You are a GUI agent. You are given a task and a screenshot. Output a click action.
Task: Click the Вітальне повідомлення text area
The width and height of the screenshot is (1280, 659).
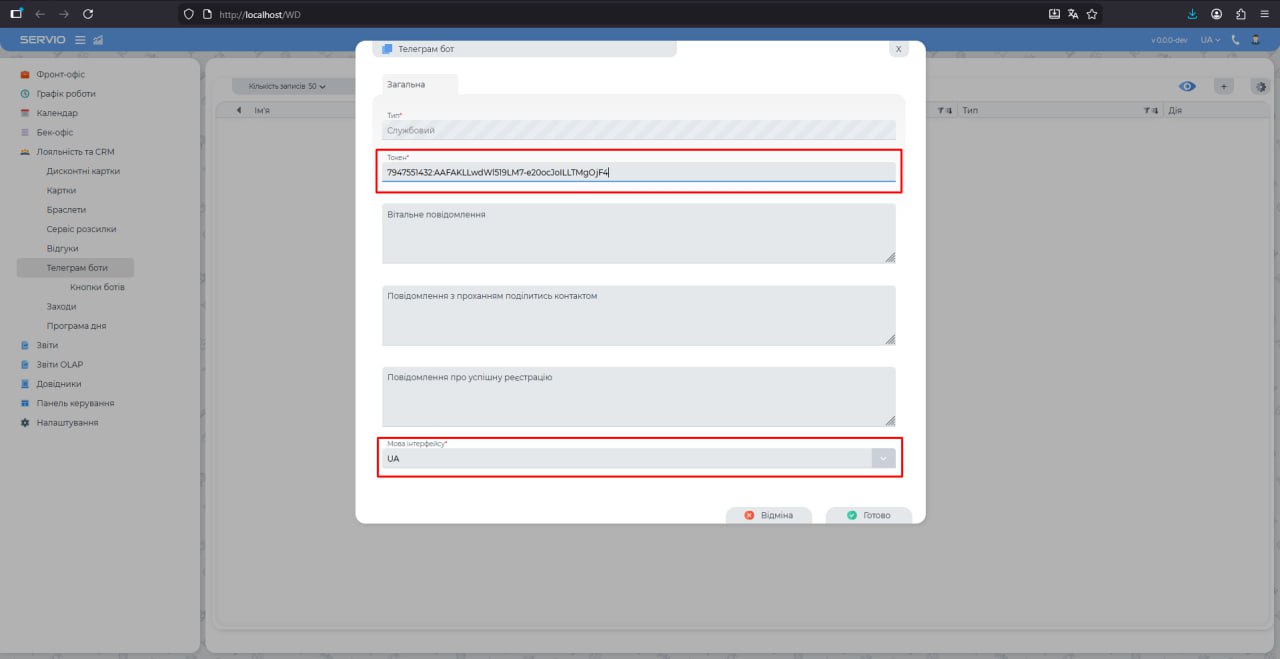click(638, 234)
